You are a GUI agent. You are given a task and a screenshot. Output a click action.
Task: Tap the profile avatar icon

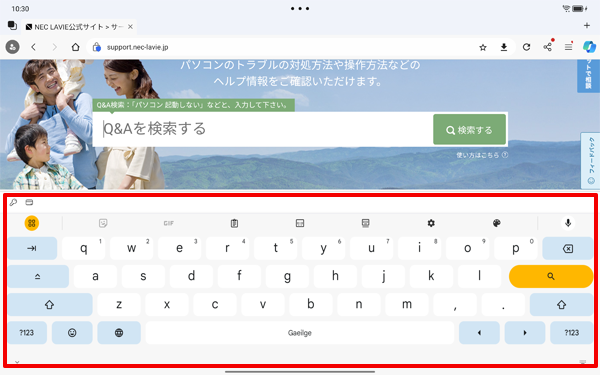[12, 47]
